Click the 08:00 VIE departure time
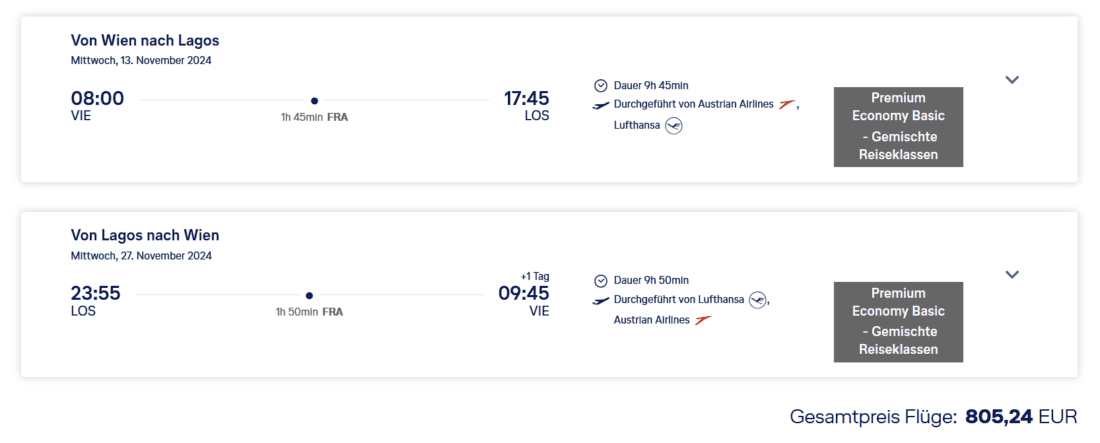 [97, 99]
